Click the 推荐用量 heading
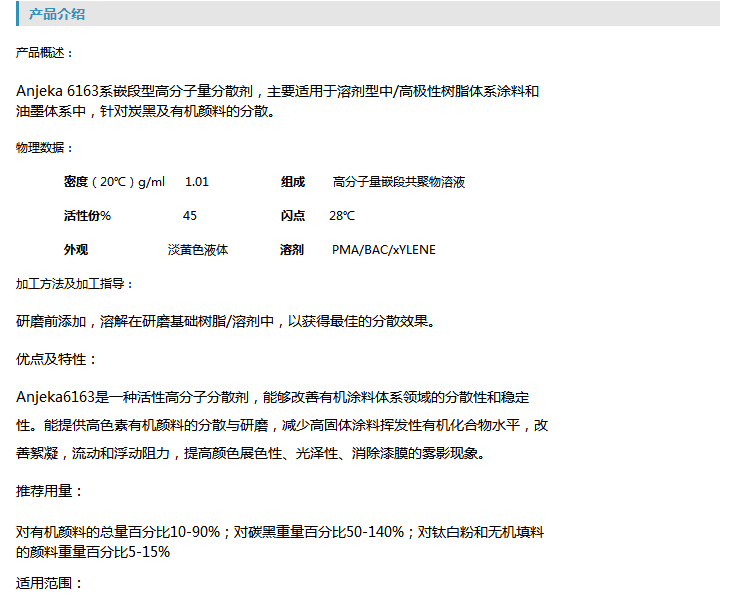Image resolution: width=731 pixels, height=603 pixels. pos(51,491)
